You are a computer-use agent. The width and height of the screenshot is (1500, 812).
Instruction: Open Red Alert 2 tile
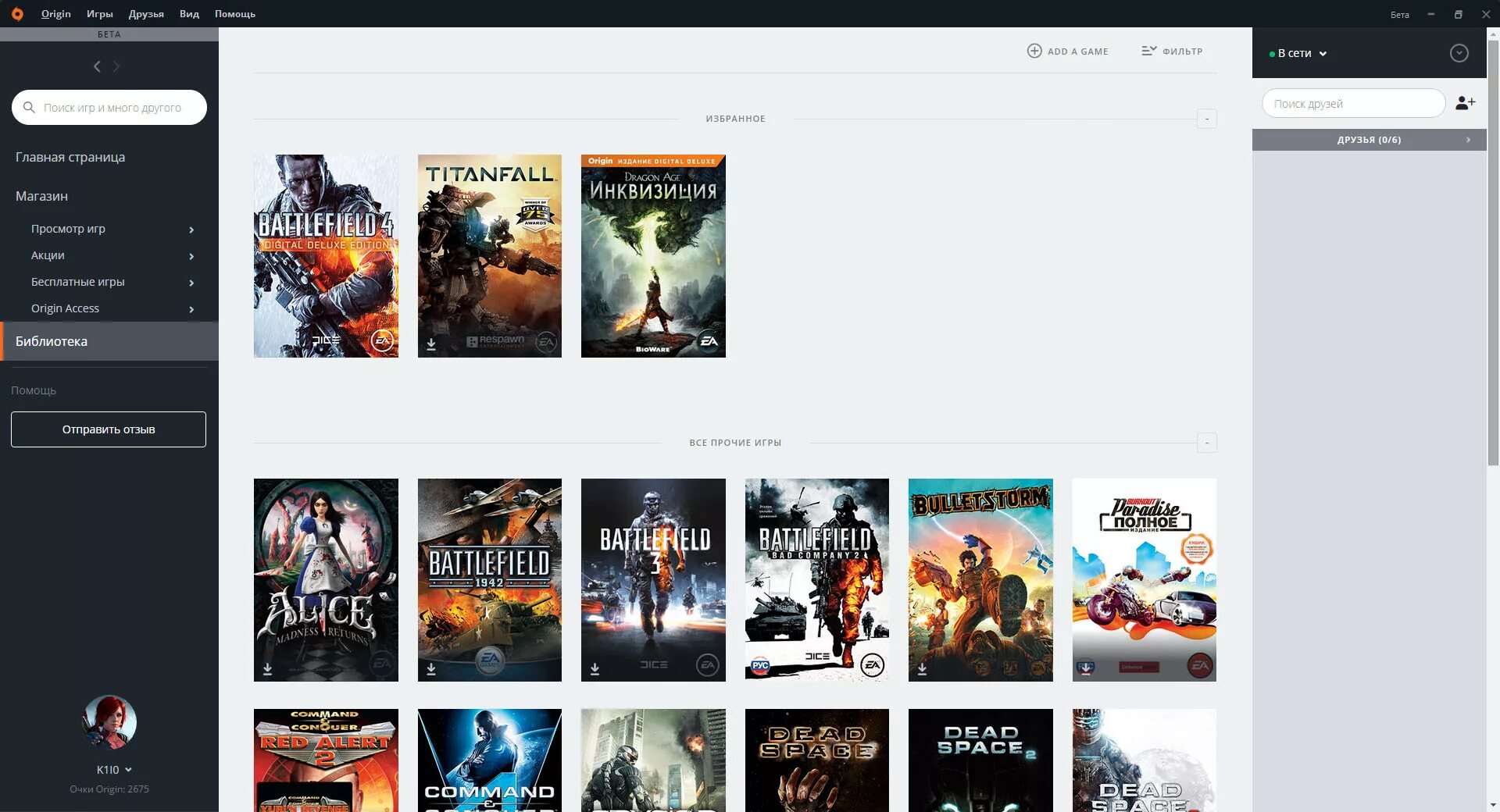[326, 760]
